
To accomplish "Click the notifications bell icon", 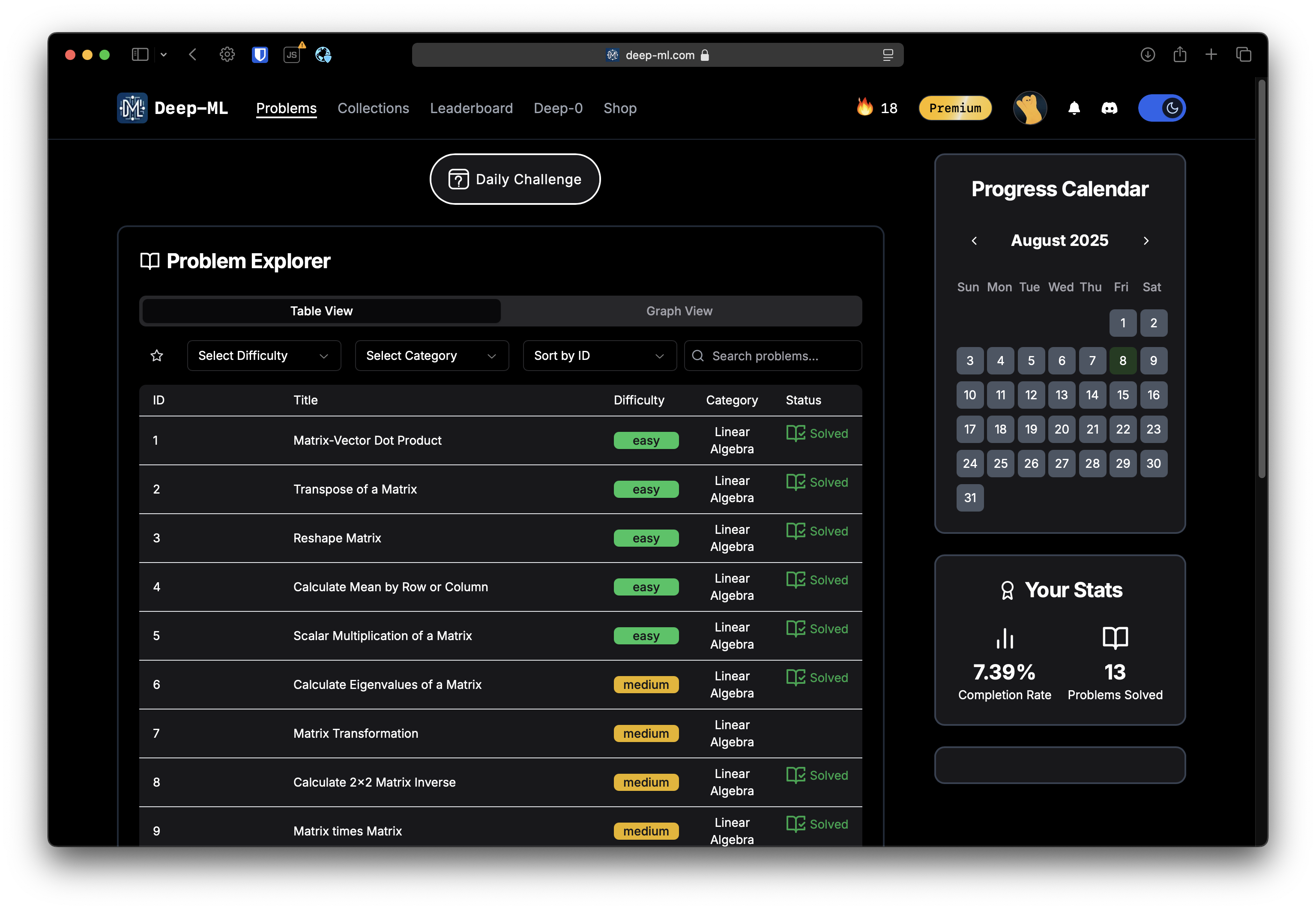I will [1074, 108].
